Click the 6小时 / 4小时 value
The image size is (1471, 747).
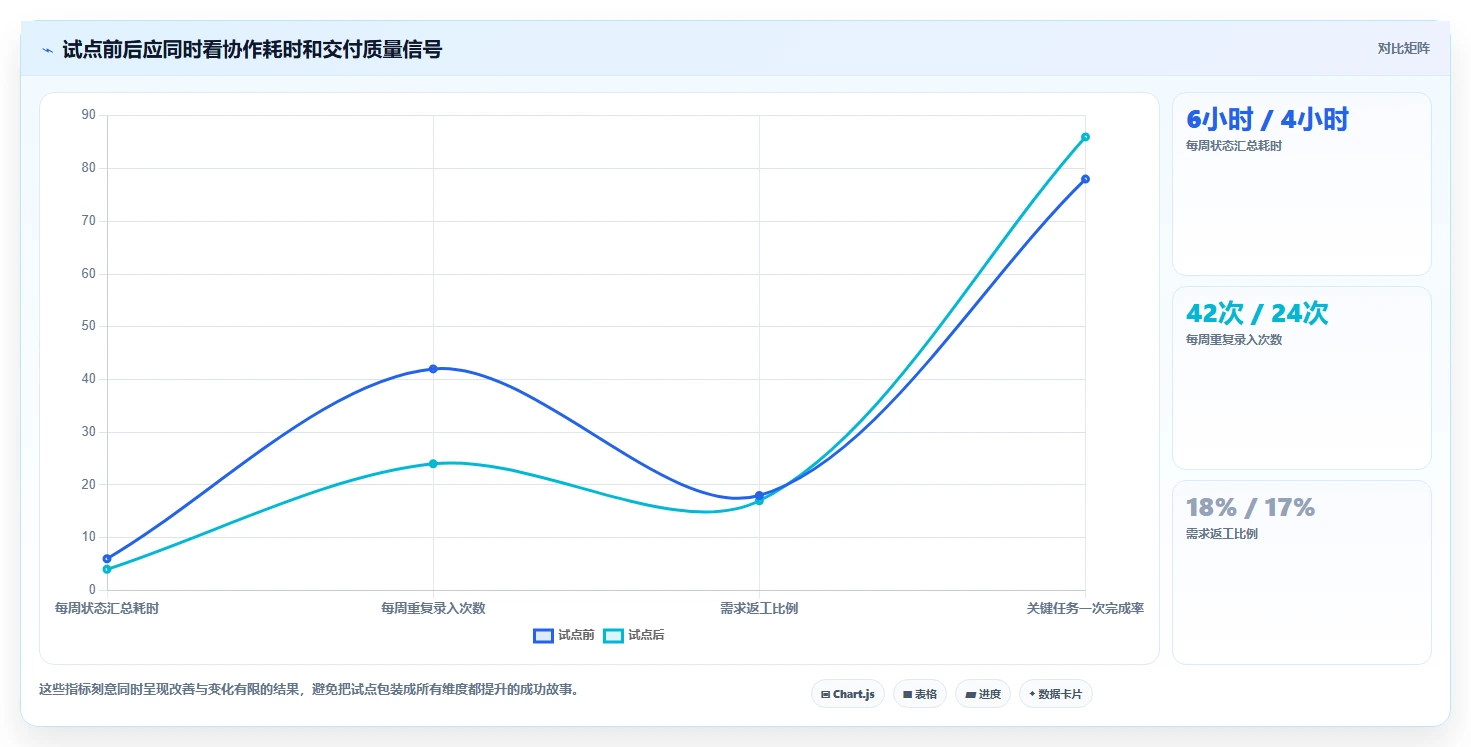coord(1267,120)
